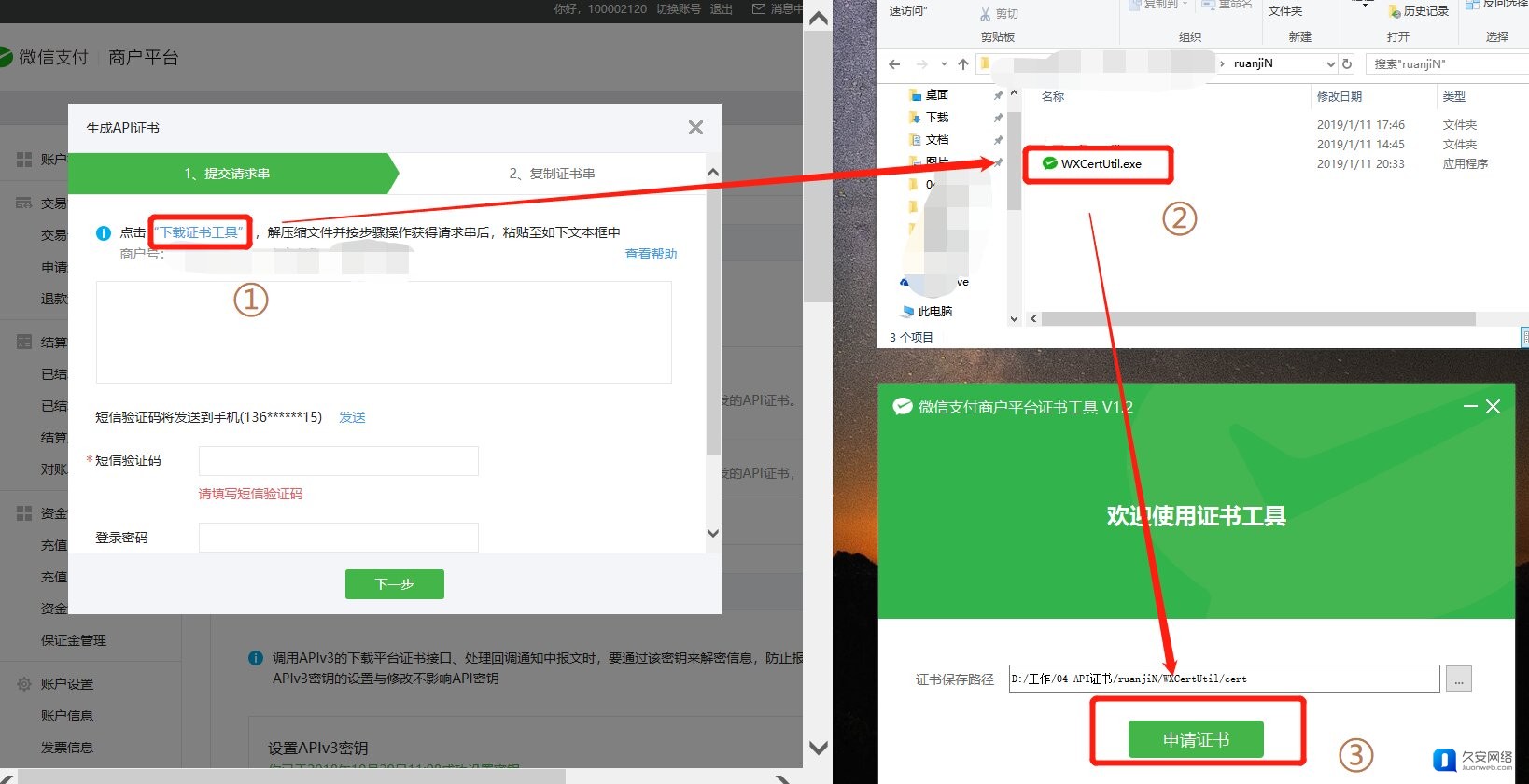Viewport: 1529px width, 784px height.
Task: Click the blue info icon in dialog
Action: pyautogui.click(x=104, y=233)
